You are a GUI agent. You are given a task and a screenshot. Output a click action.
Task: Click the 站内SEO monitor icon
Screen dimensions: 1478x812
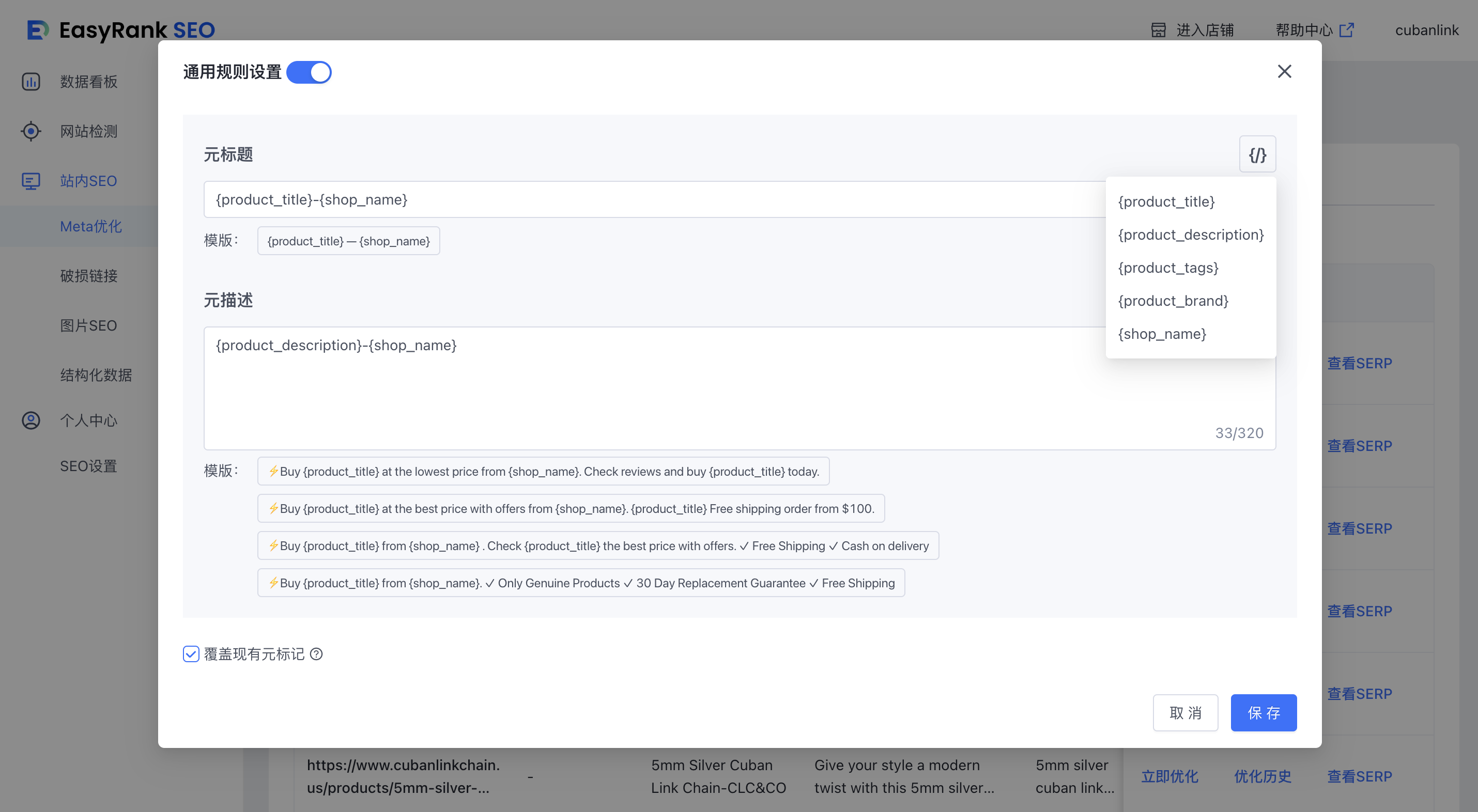pos(31,181)
